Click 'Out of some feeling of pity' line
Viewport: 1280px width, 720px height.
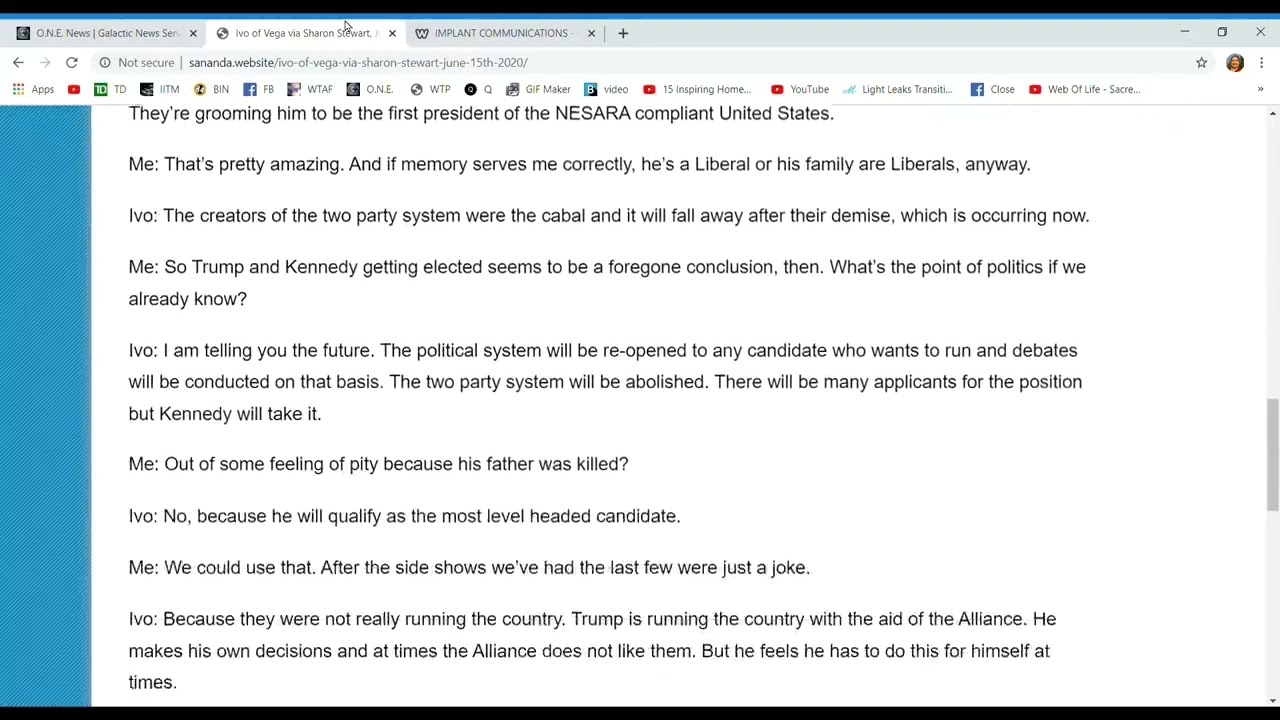378,464
